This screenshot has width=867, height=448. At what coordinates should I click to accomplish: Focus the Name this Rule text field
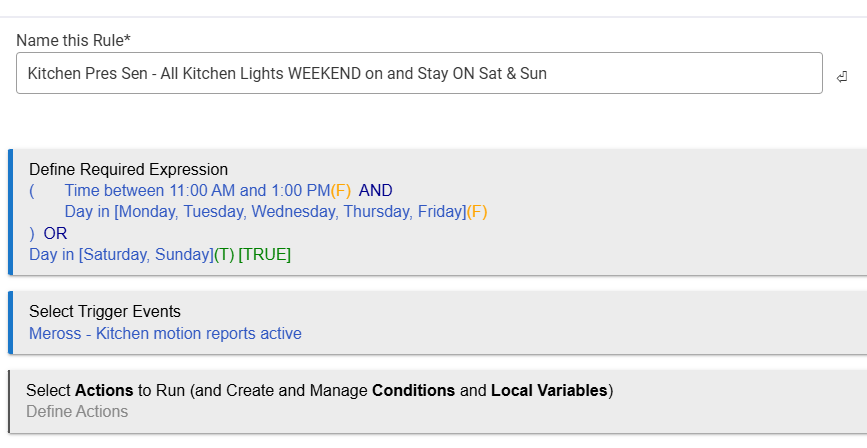pos(419,74)
